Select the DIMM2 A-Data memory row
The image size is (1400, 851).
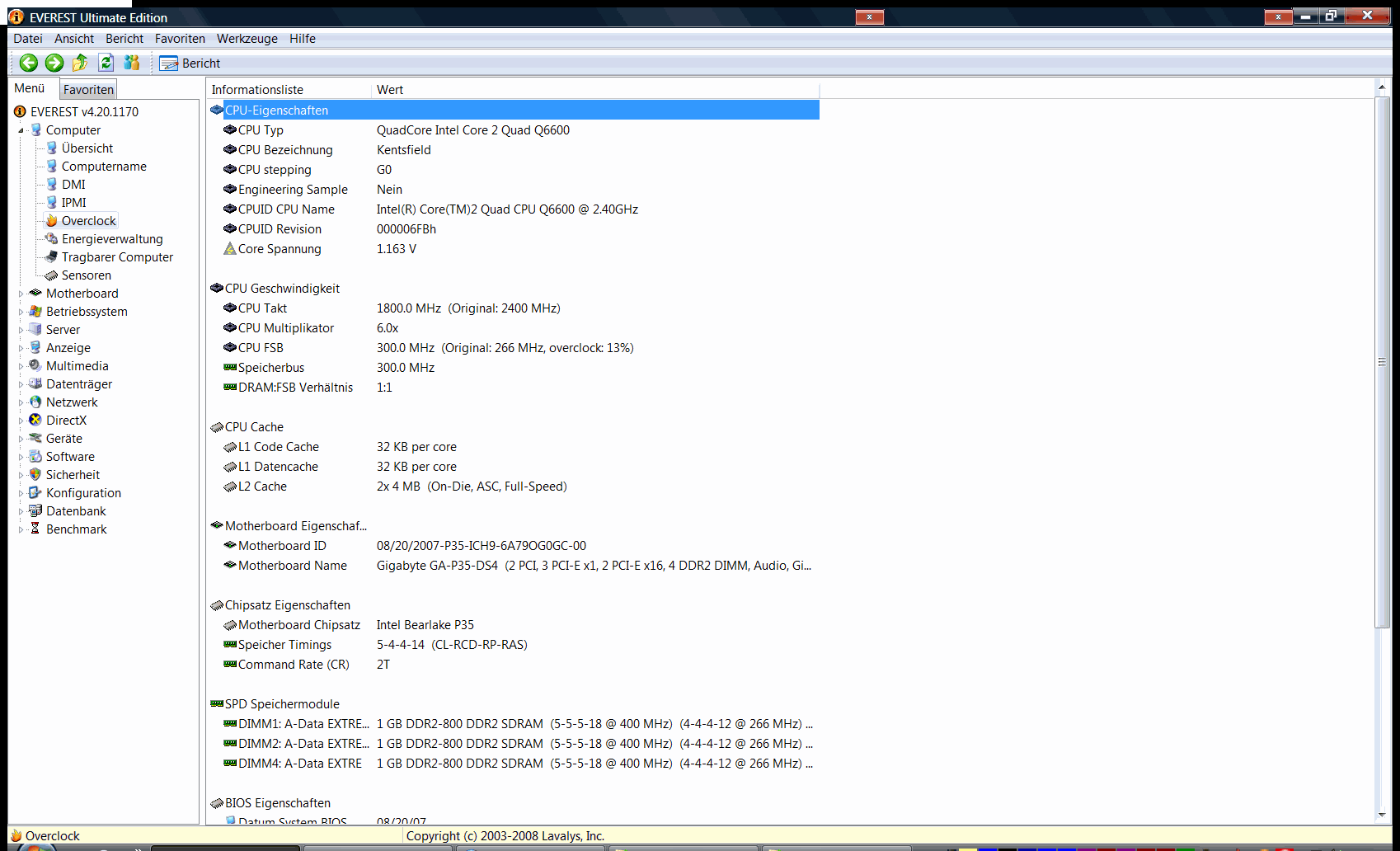point(514,744)
